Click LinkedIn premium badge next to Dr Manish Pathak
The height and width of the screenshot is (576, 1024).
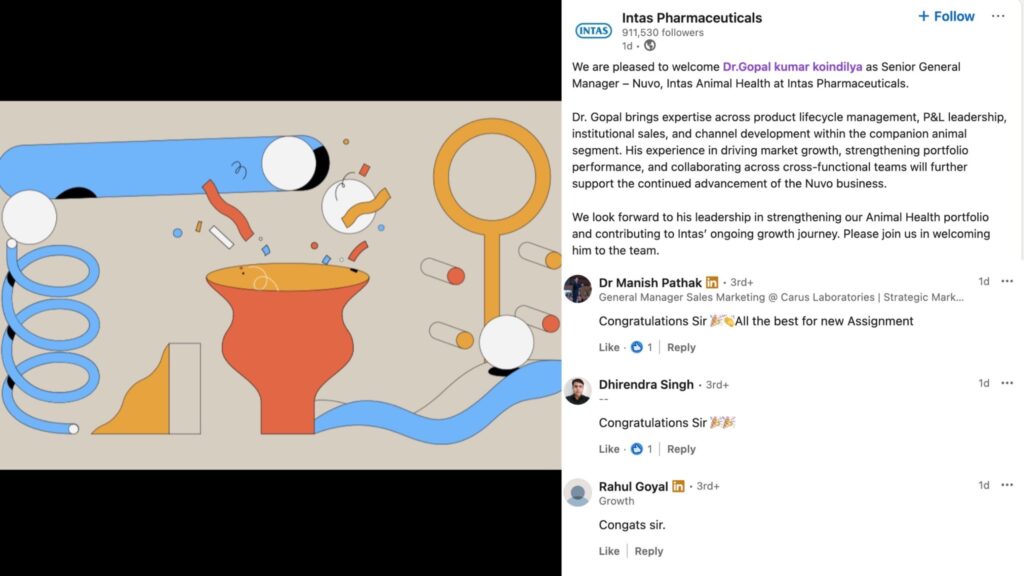click(x=712, y=282)
